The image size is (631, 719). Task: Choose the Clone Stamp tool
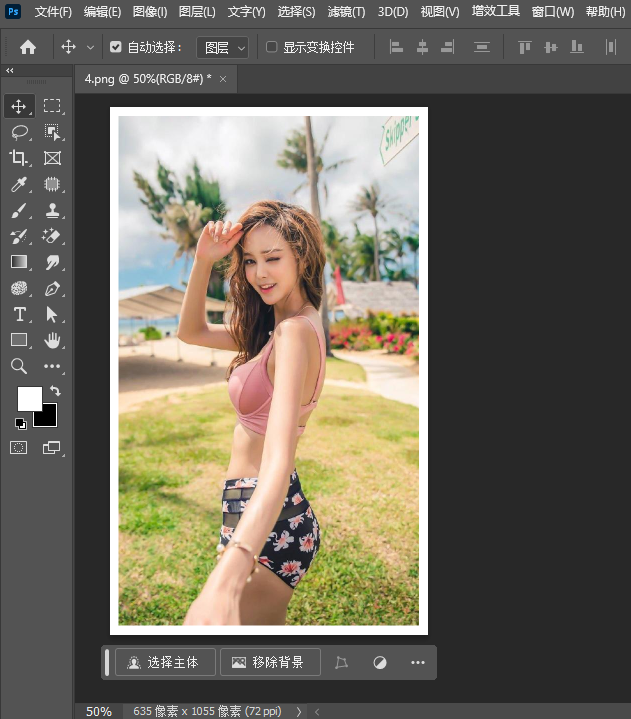[52, 210]
